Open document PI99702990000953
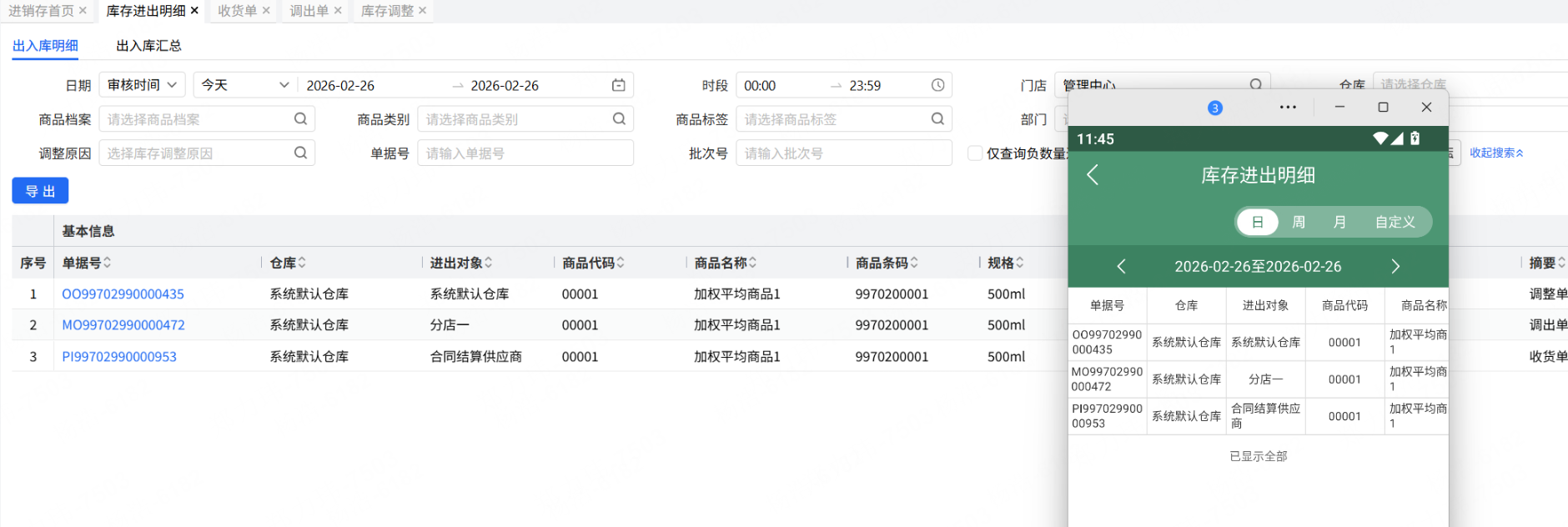1568x527 pixels. pos(119,357)
